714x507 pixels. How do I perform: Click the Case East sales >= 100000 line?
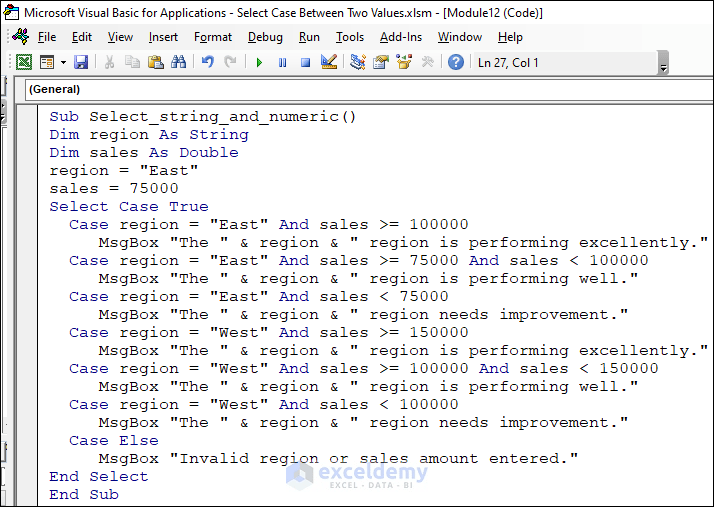click(269, 225)
